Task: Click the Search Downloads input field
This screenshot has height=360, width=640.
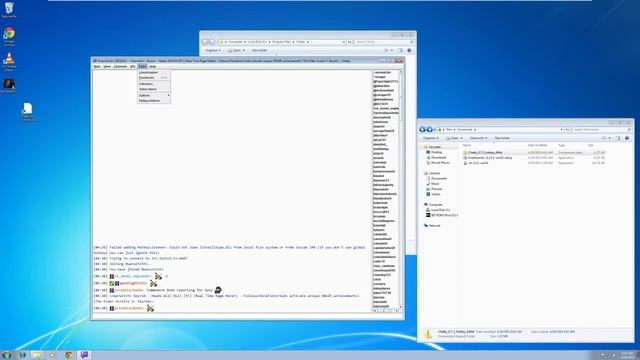Action: 599,129
